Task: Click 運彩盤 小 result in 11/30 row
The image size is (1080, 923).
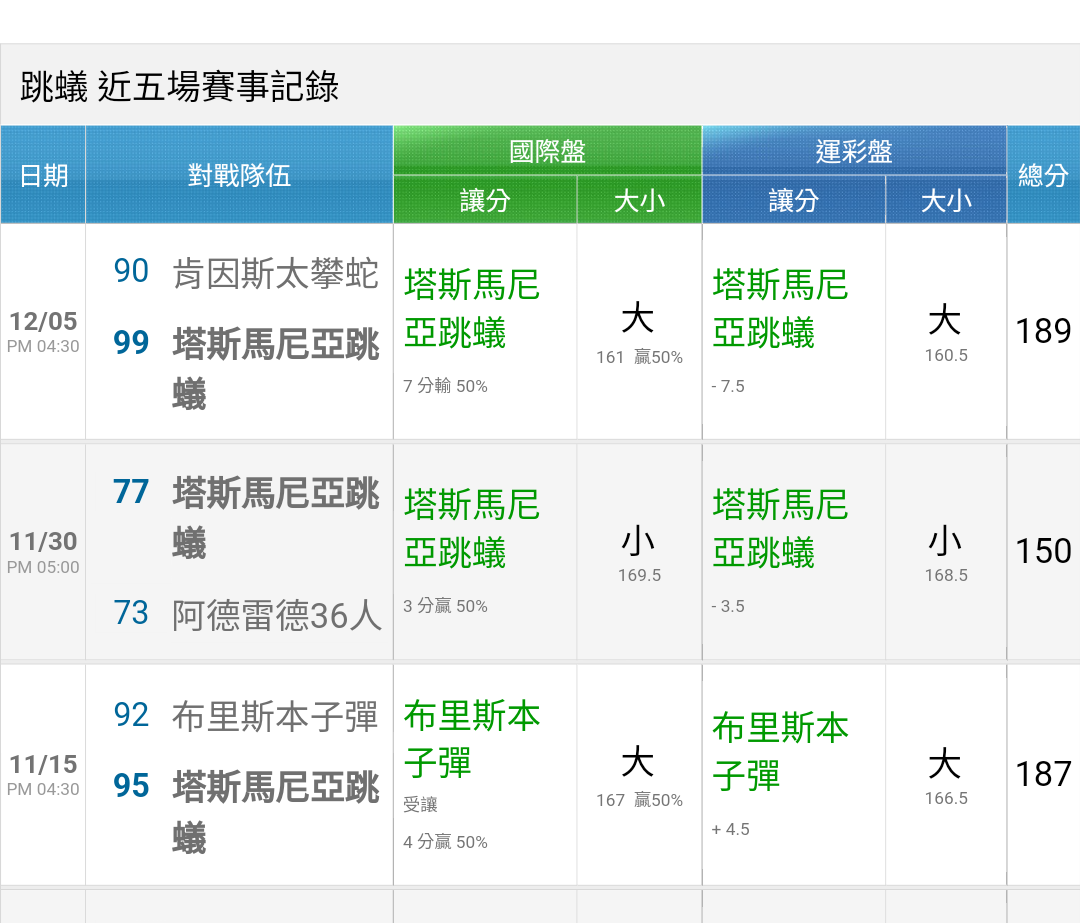Action: [x=945, y=541]
